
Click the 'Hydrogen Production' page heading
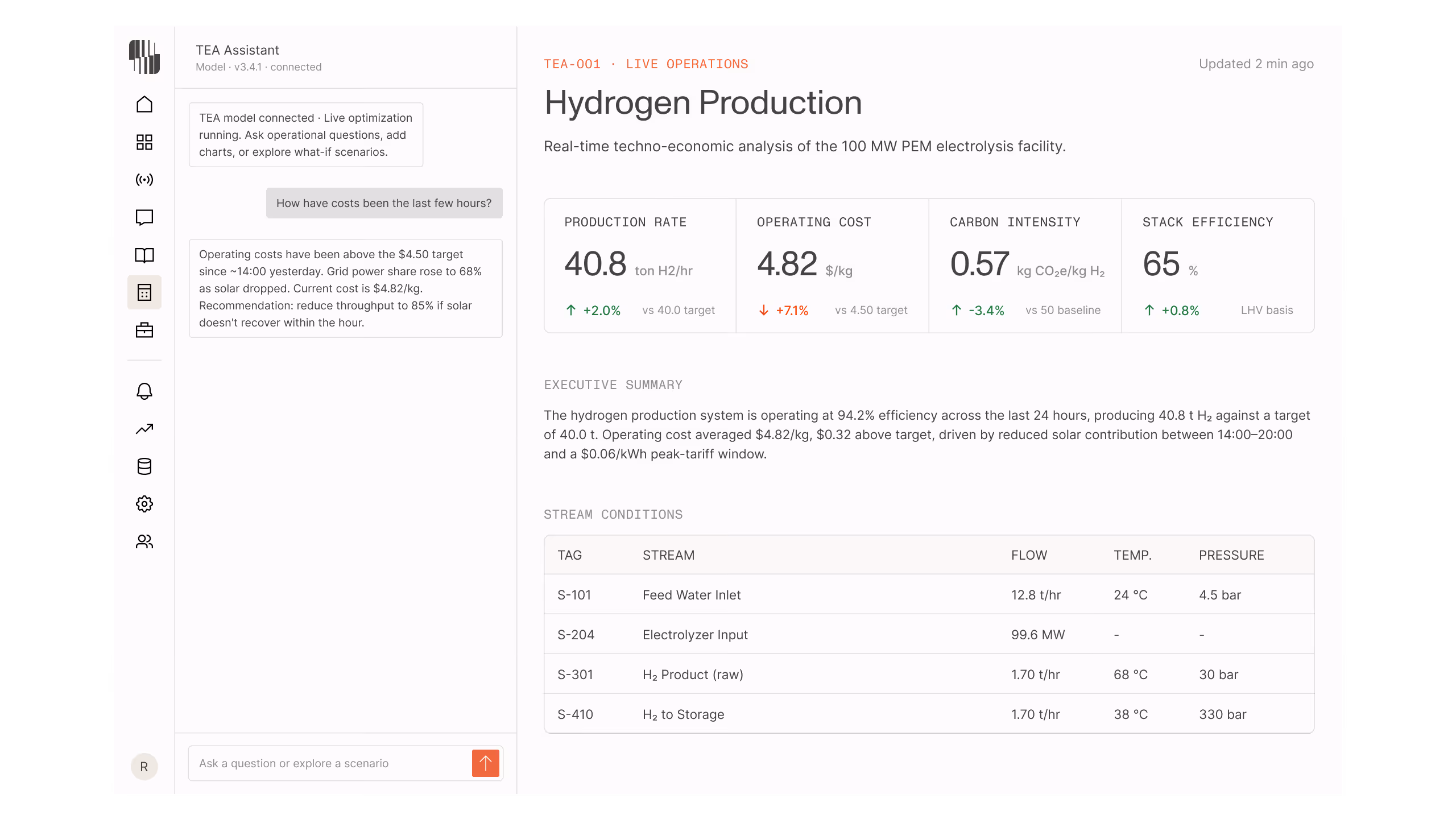click(x=704, y=102)
